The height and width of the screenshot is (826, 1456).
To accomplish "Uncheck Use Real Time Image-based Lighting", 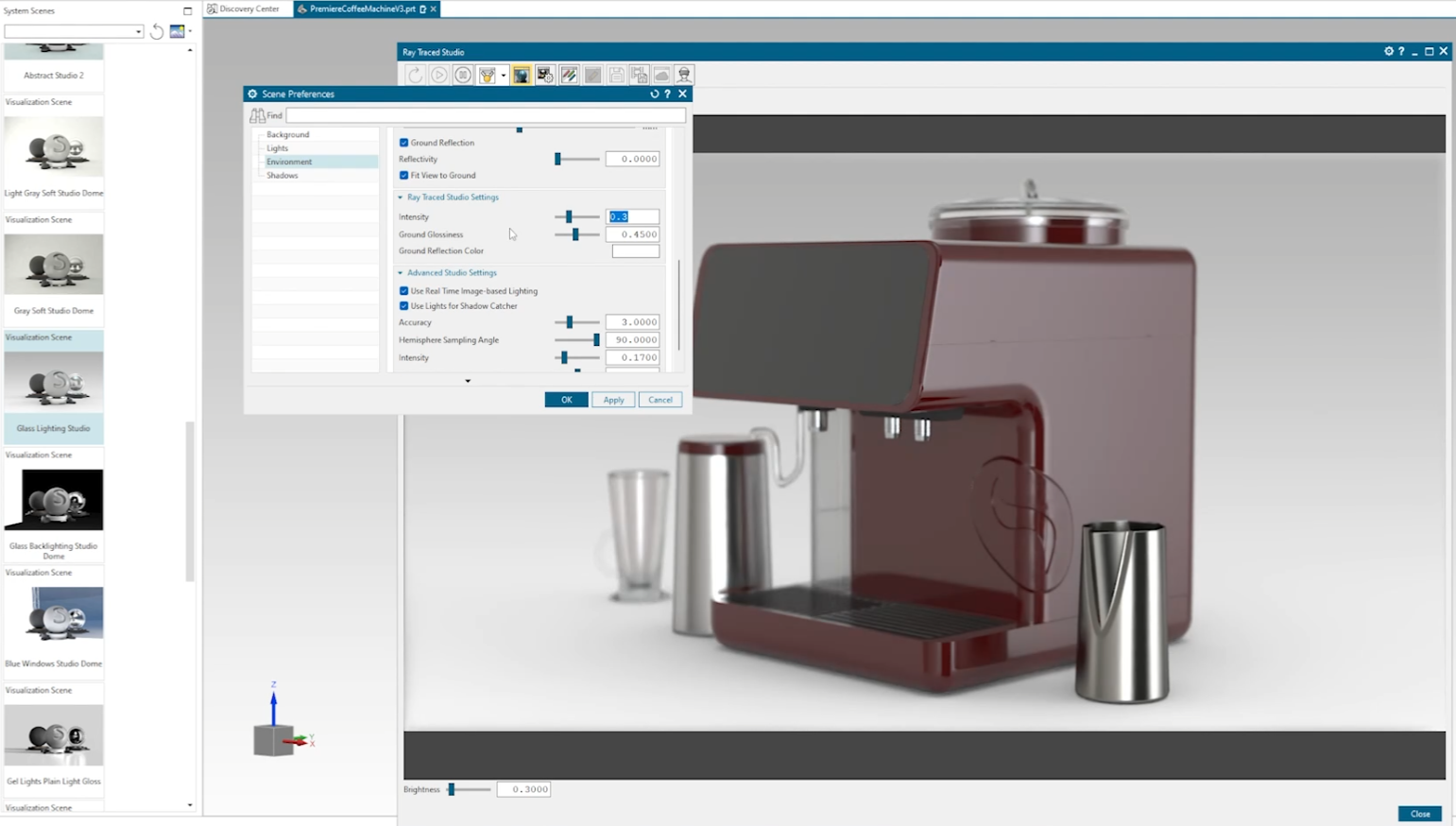I will click(x=404, y=290).
